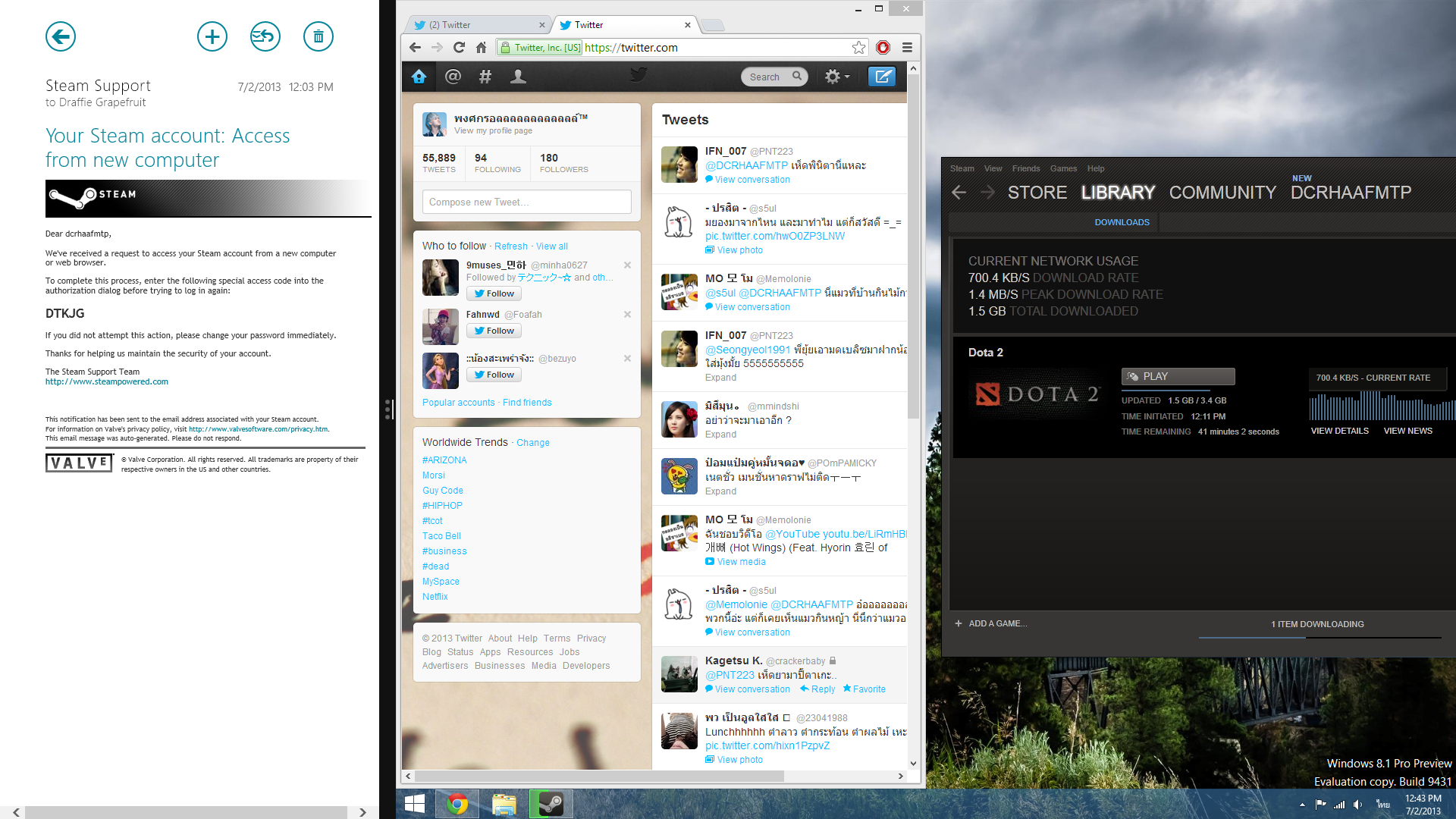Switch to Steam COMMUNITY tab
Image resolution: width=1456 pixels, height=819 pixels.
(1222, 193)
